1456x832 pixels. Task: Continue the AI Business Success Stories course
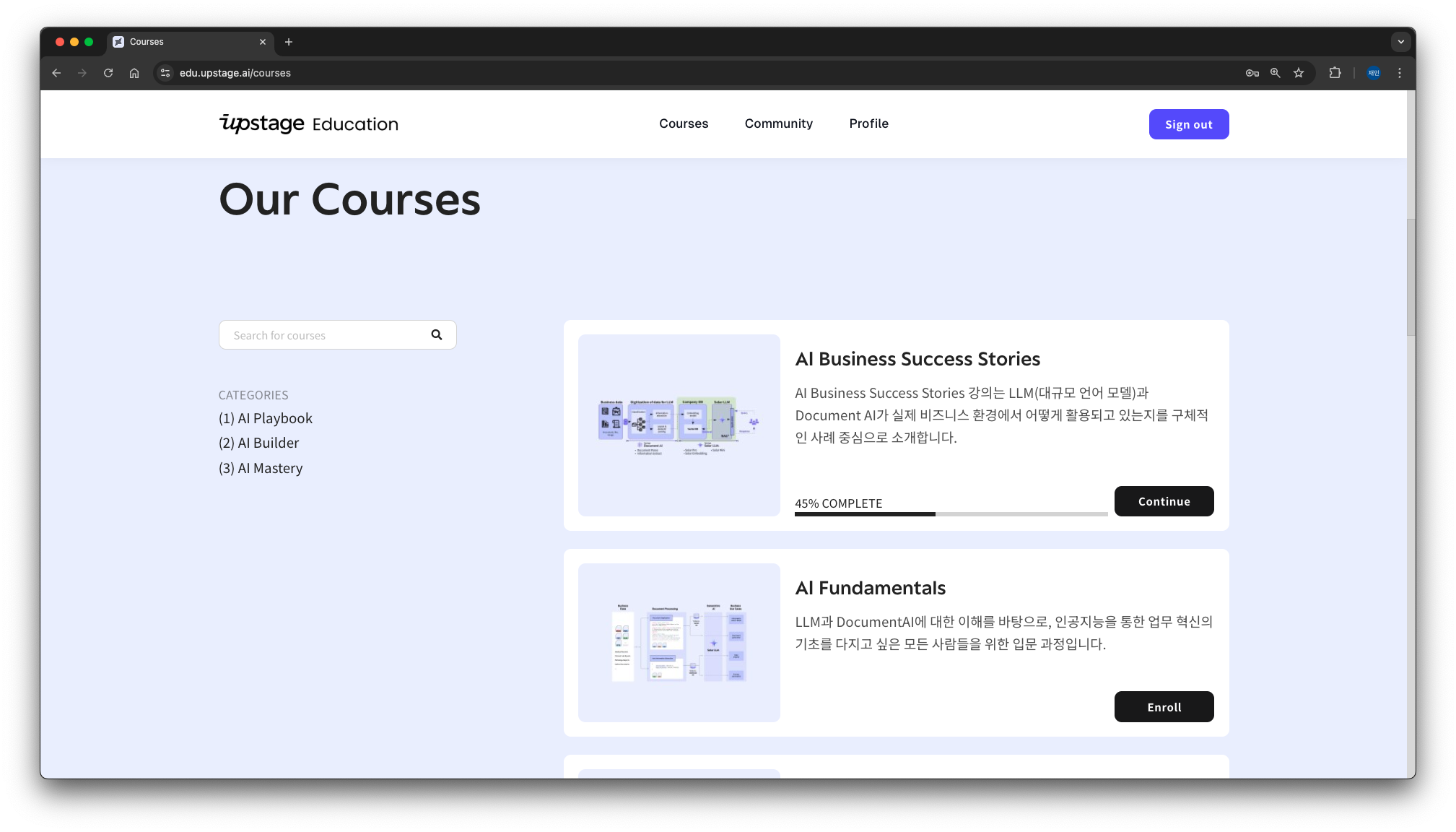coord(1164,501)
